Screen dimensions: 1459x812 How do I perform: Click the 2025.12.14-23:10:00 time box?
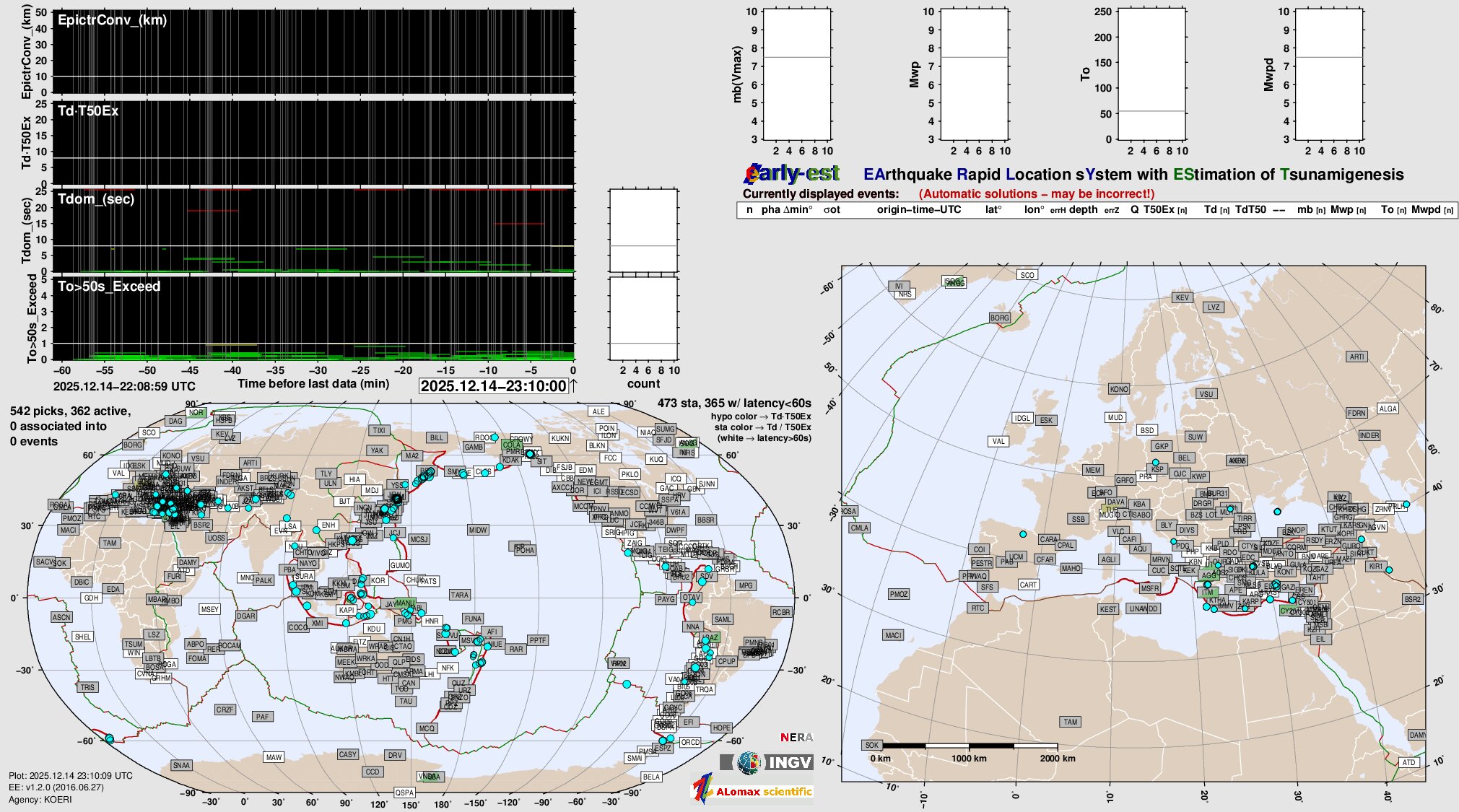click(x=494, y=386)
